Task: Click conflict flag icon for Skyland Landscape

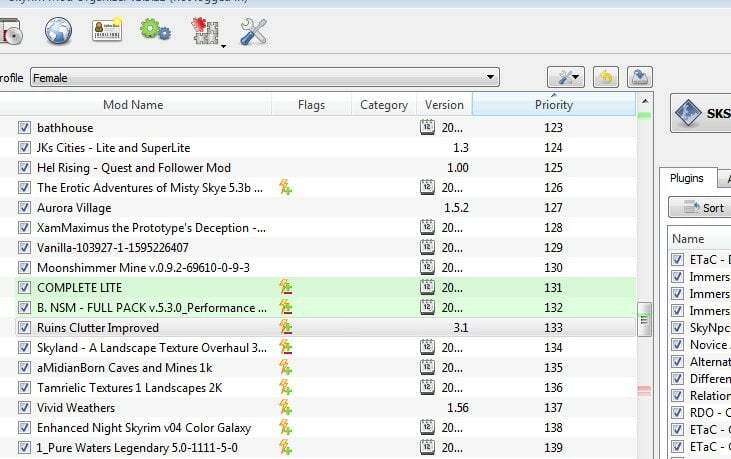Action: 285,348
